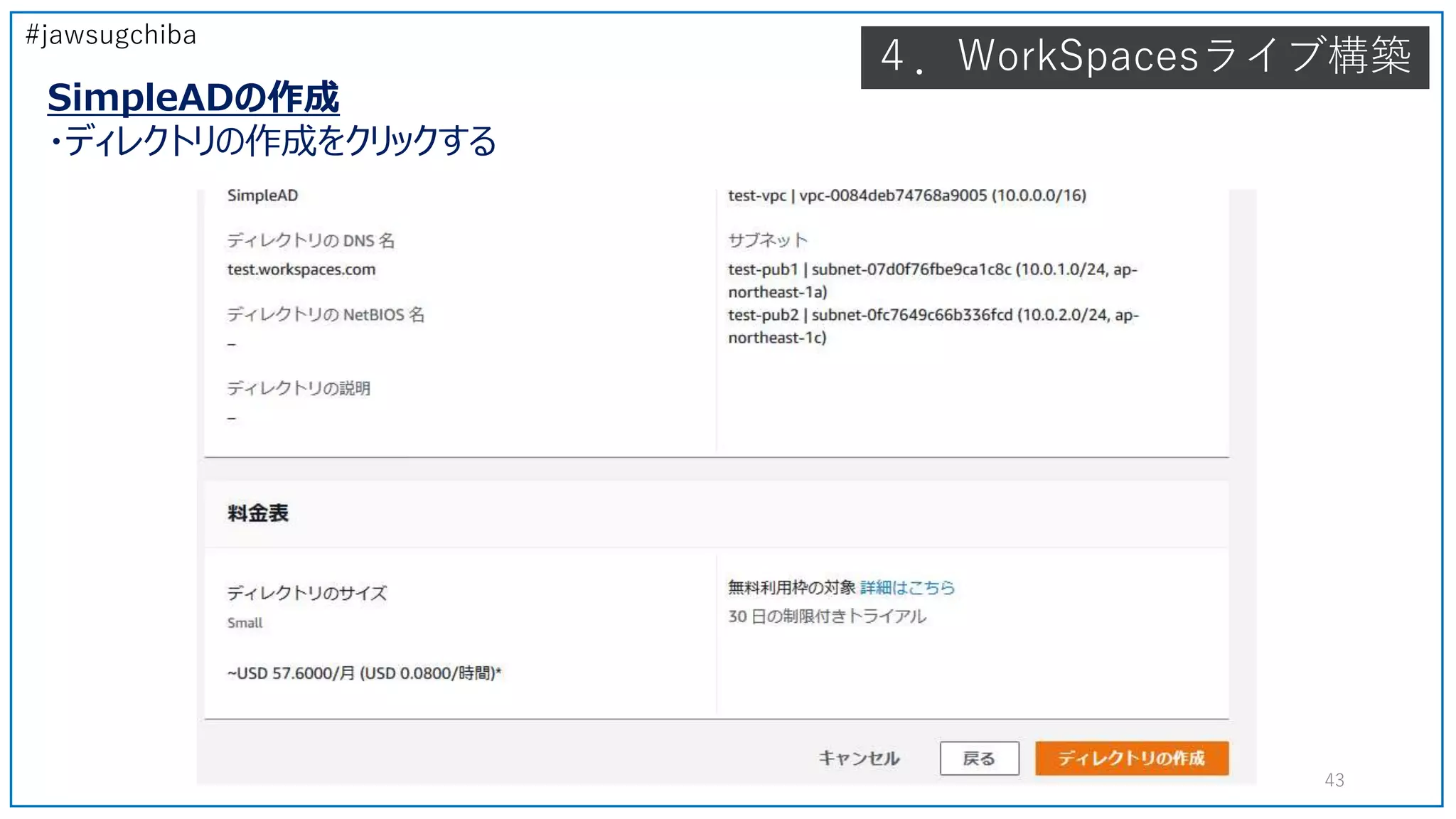Click the test-vpc VPC ID text
The width and height of the screenshot is (1456, 819).
tap(907, 196)
